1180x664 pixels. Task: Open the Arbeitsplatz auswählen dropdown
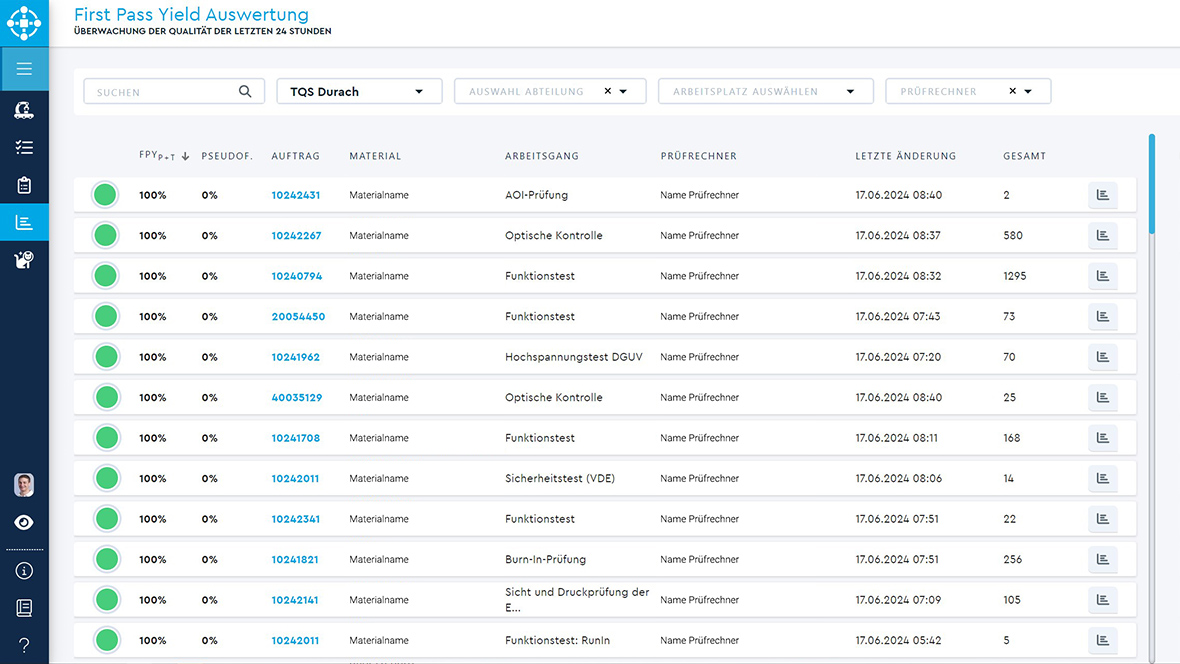coord(850,92)
